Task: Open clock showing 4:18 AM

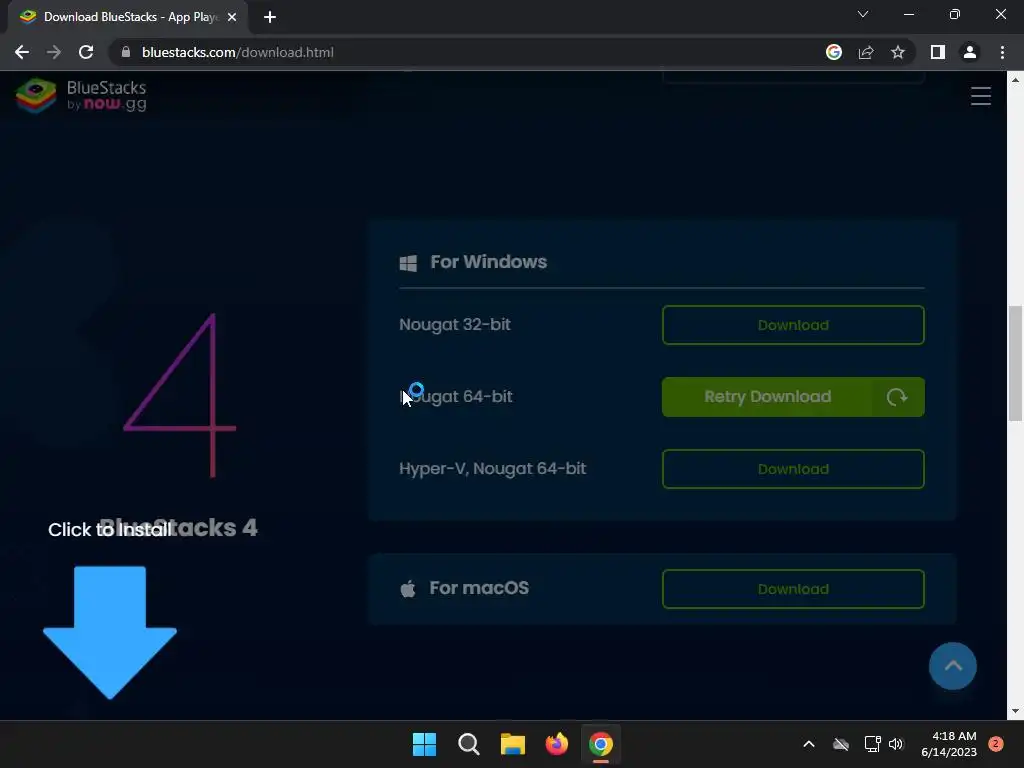Action: tap(949, 744)
